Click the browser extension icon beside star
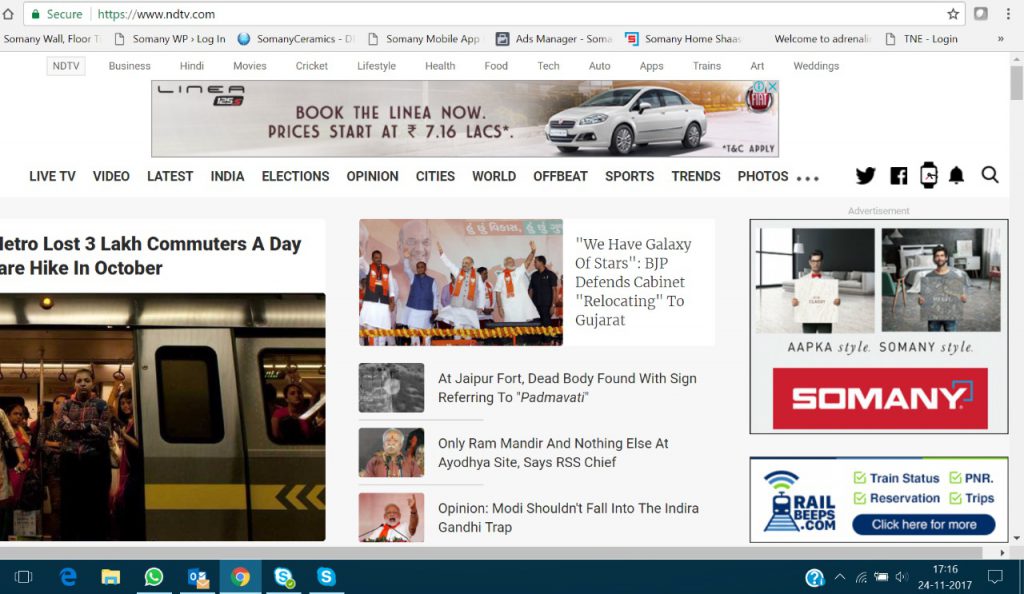Screen dimensions: 1024x594 click(x=980, y=14)
